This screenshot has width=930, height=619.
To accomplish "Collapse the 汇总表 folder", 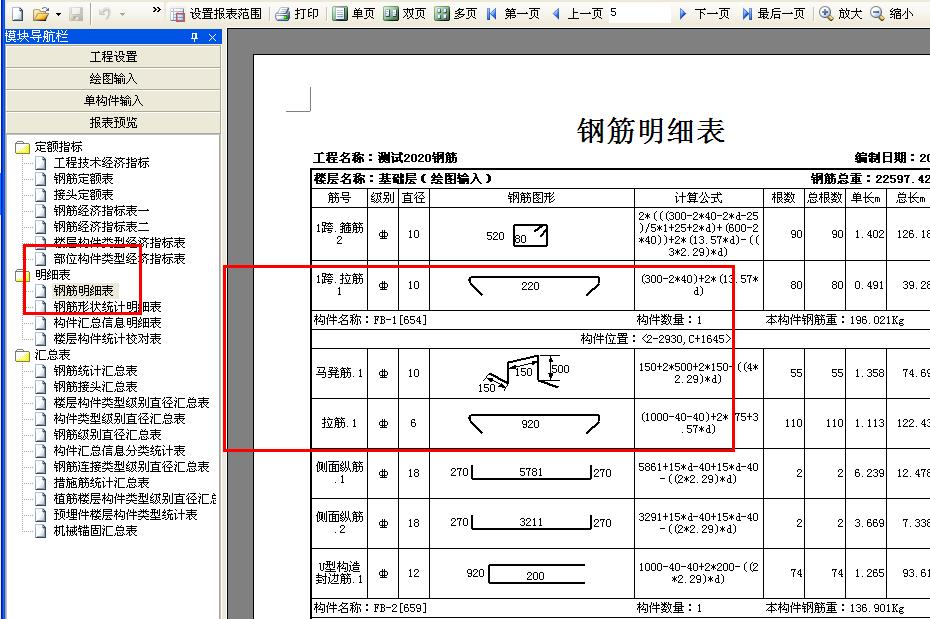I will 23,355.
